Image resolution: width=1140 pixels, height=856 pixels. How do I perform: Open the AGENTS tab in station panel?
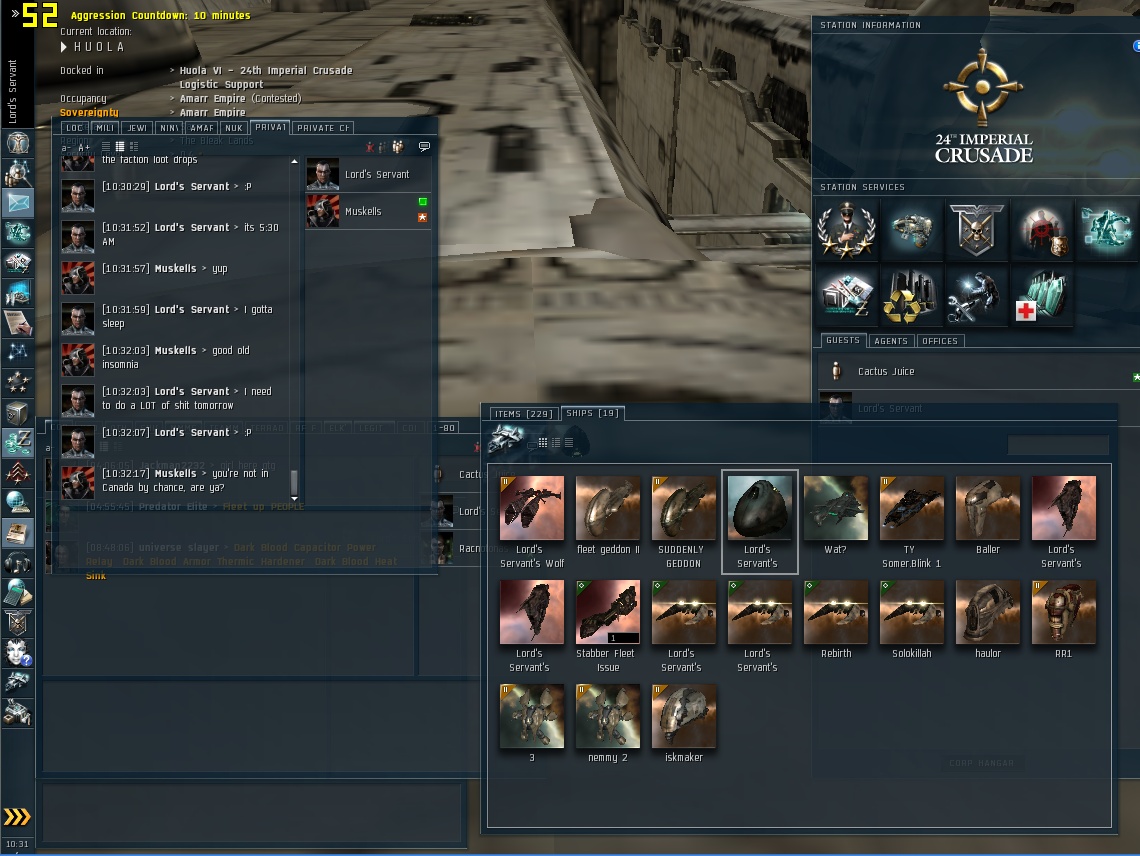(891, 340)
